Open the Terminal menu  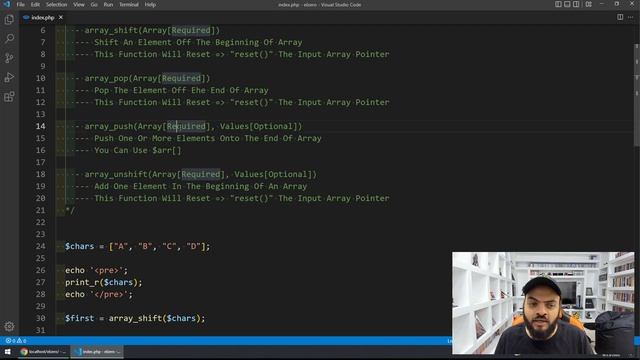pyautogui.click(x=129, y=4)
